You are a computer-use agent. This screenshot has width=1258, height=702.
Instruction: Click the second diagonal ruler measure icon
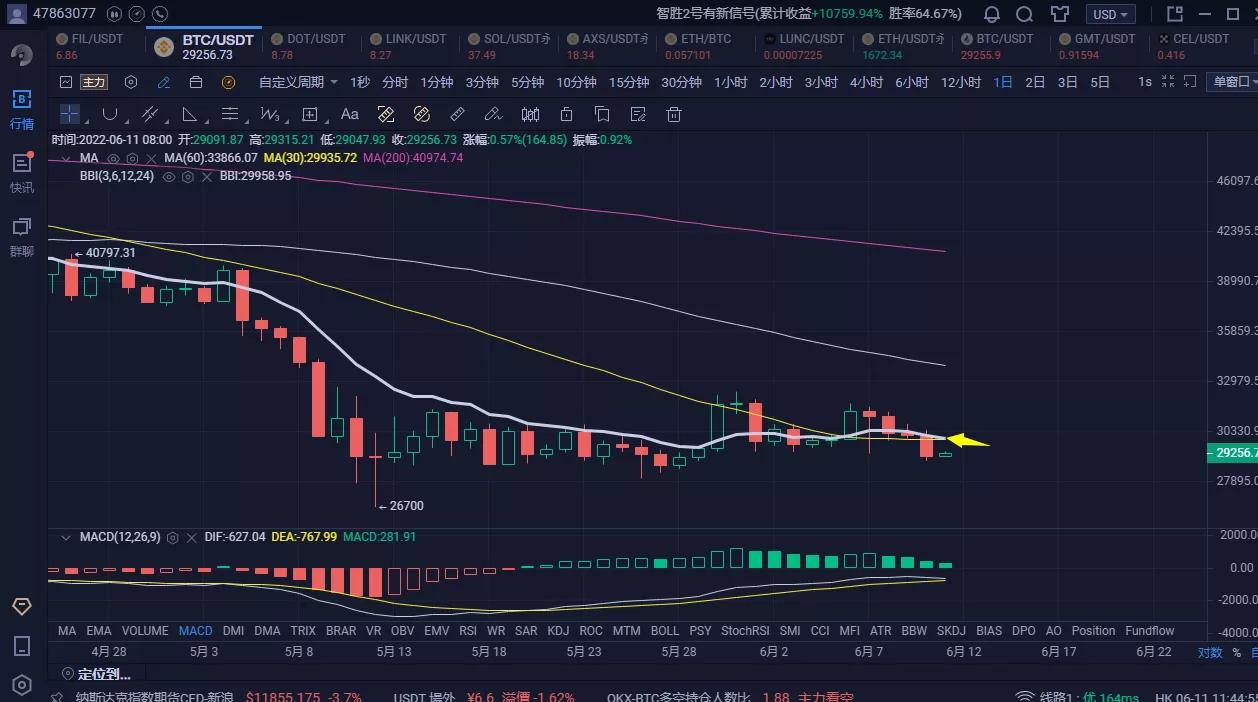421,114
